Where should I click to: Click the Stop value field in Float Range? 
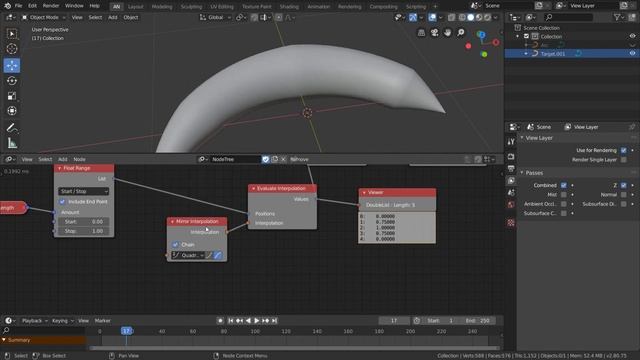[x=84, y=231]
